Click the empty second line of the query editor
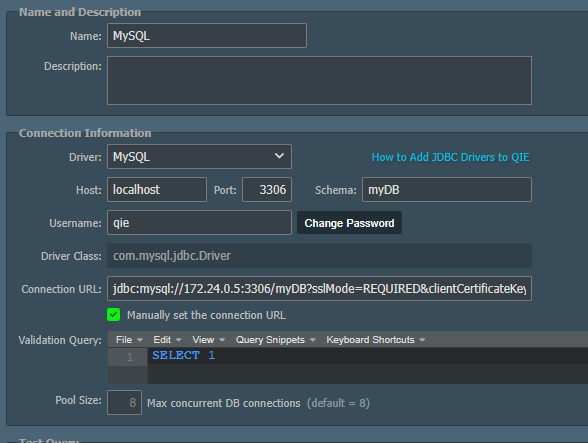This screenshot has height=443, width=588. 368,374
